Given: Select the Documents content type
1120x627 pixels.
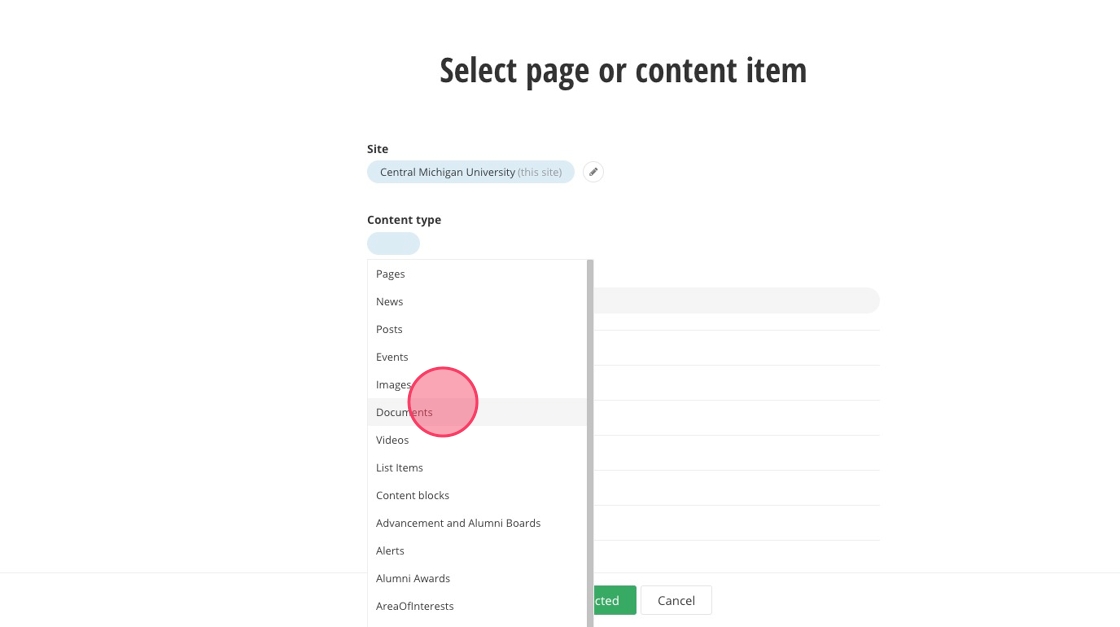Looking at the screenshot, I should coord(404,412).
